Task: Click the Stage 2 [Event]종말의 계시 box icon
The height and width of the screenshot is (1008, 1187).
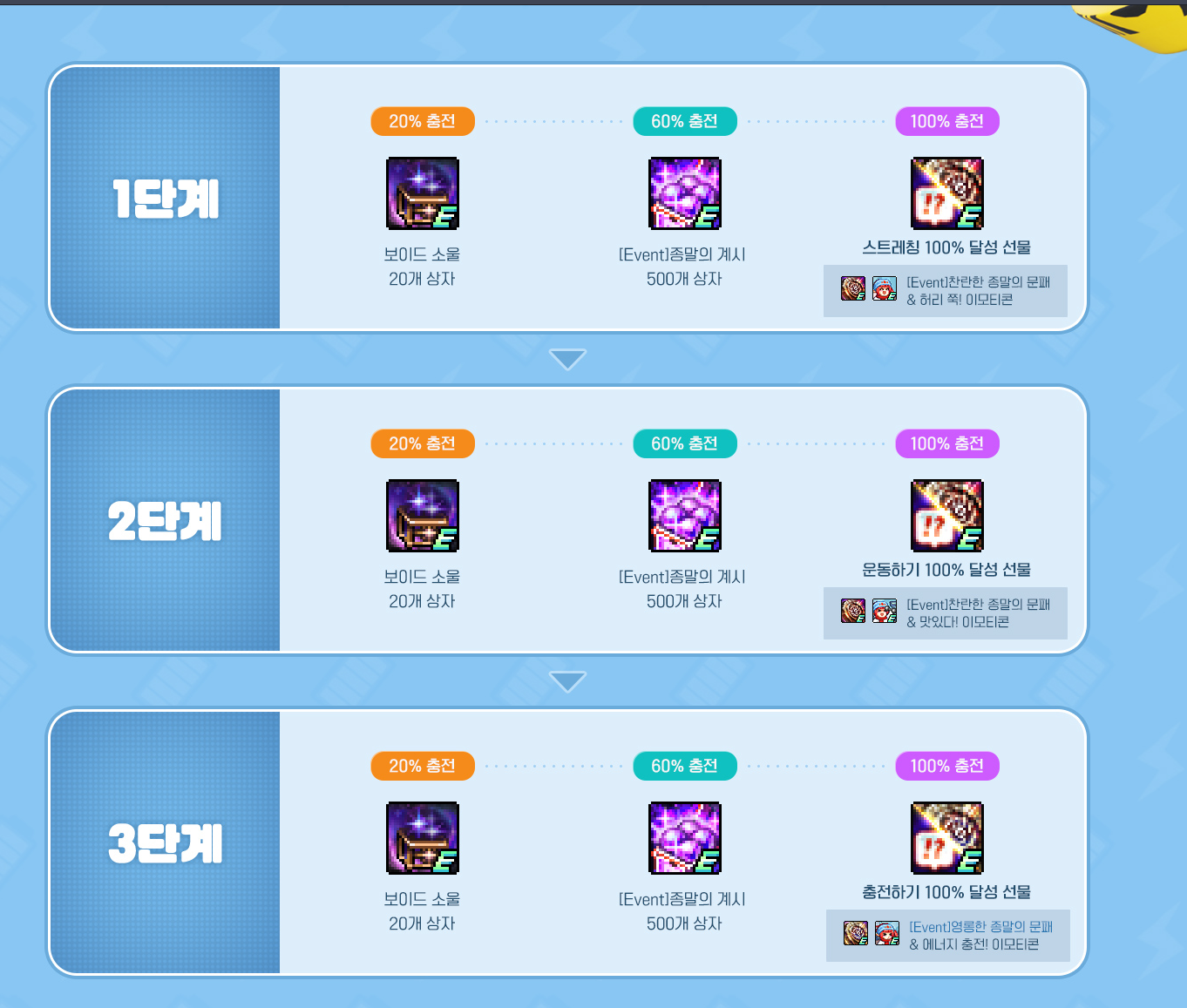Action: (x=685, y=516)
